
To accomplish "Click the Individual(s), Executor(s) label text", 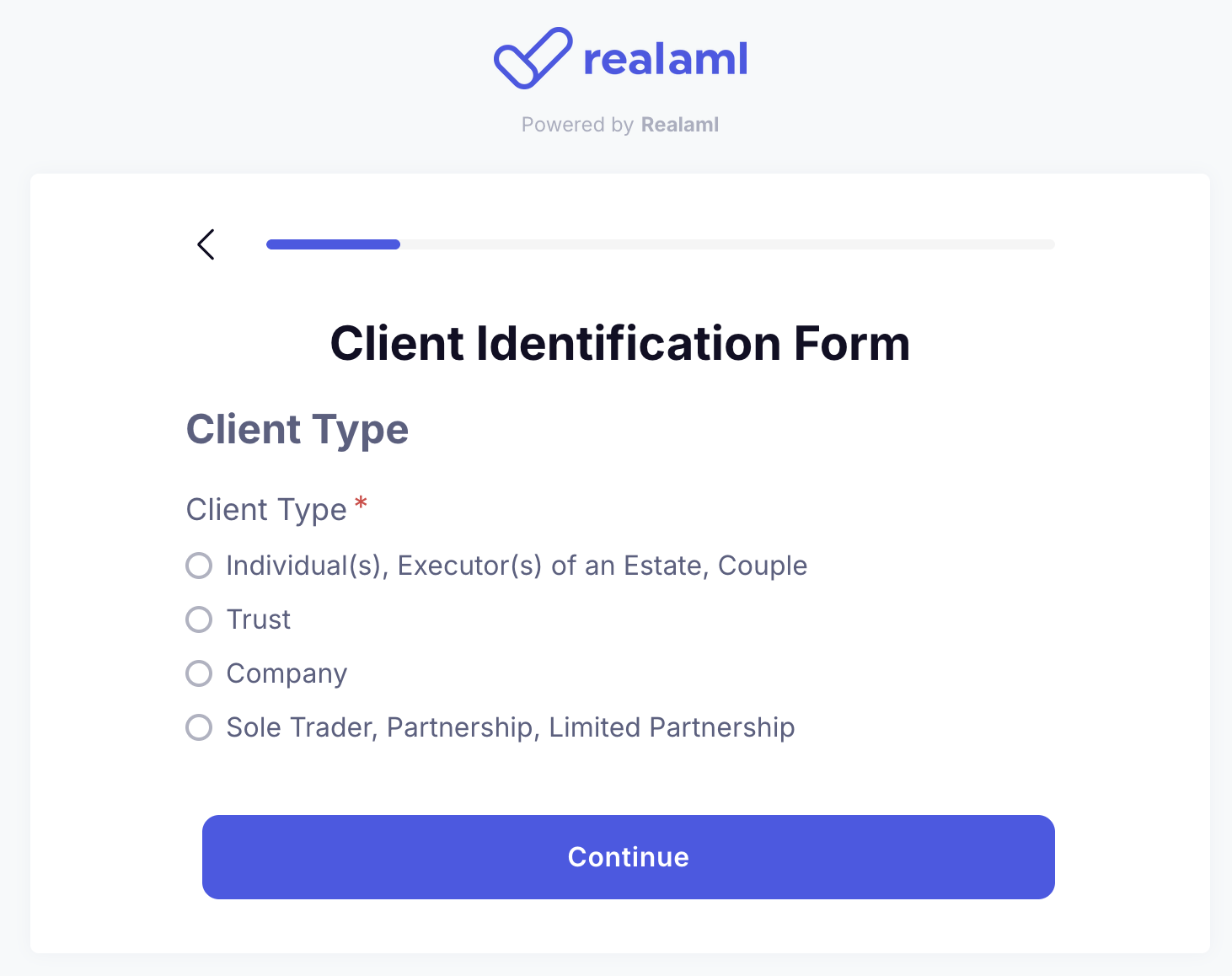I will pyautogui.click(x=516, y=566).
